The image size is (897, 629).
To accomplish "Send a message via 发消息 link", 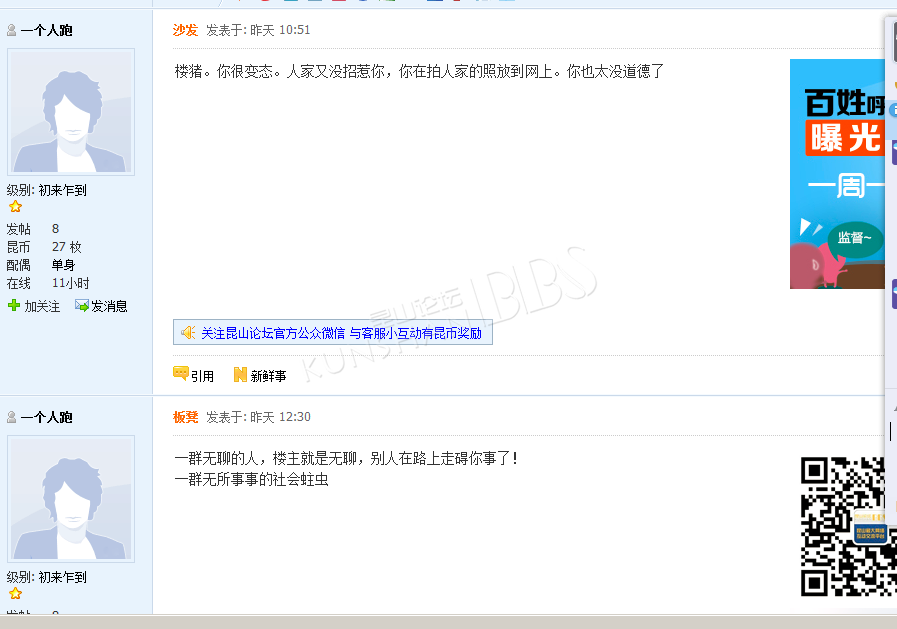I will pyautogui.click(x=109, y=306).
